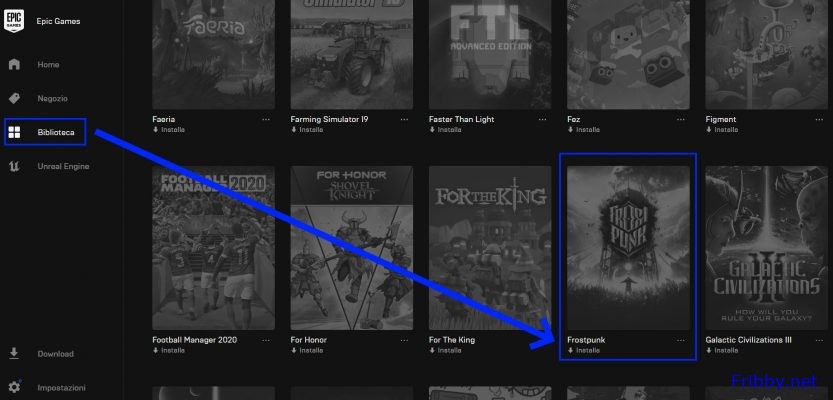833x400 pixels.
Task: Click Installa under Football Manager 2020
Action: (x=169, y=351)
